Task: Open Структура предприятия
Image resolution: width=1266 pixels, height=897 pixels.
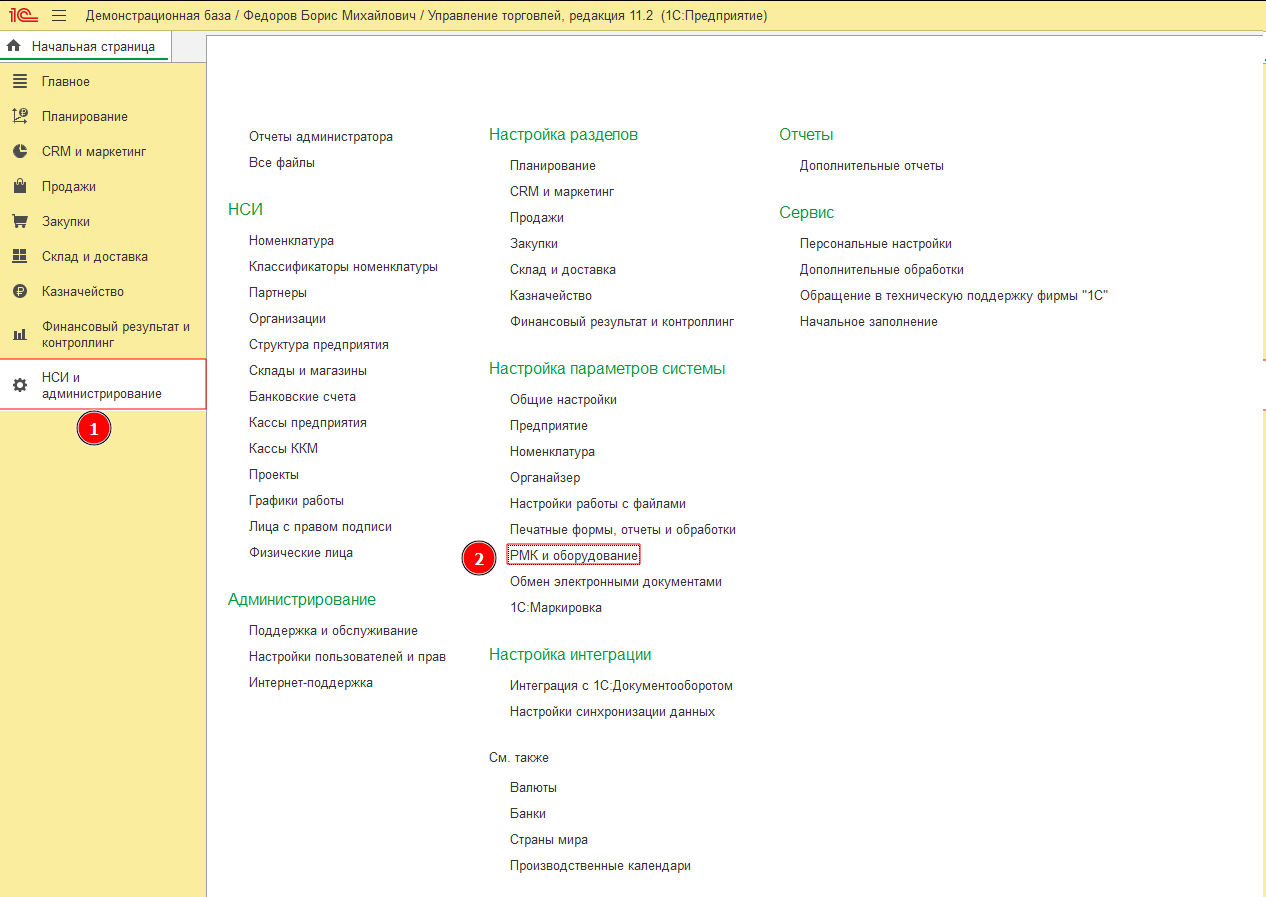Action: 319,345
